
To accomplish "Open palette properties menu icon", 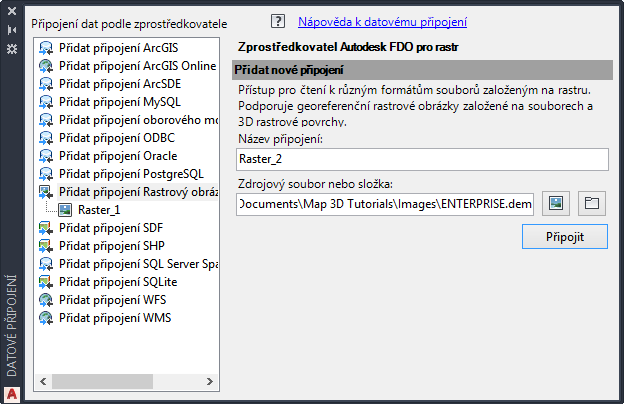I will (12, 49).
